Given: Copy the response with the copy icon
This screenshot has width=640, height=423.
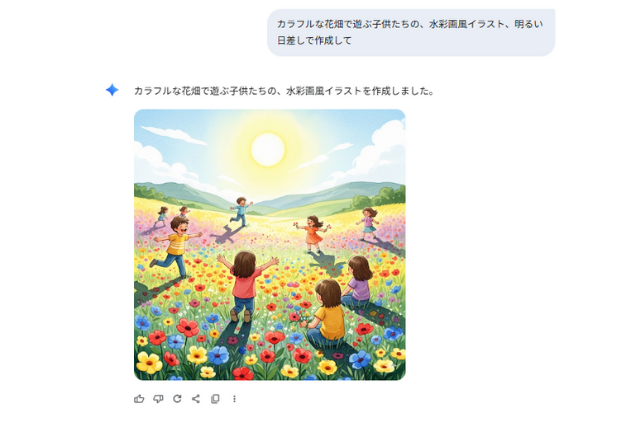Looking at the screenshot, I should tap(215, 399).
